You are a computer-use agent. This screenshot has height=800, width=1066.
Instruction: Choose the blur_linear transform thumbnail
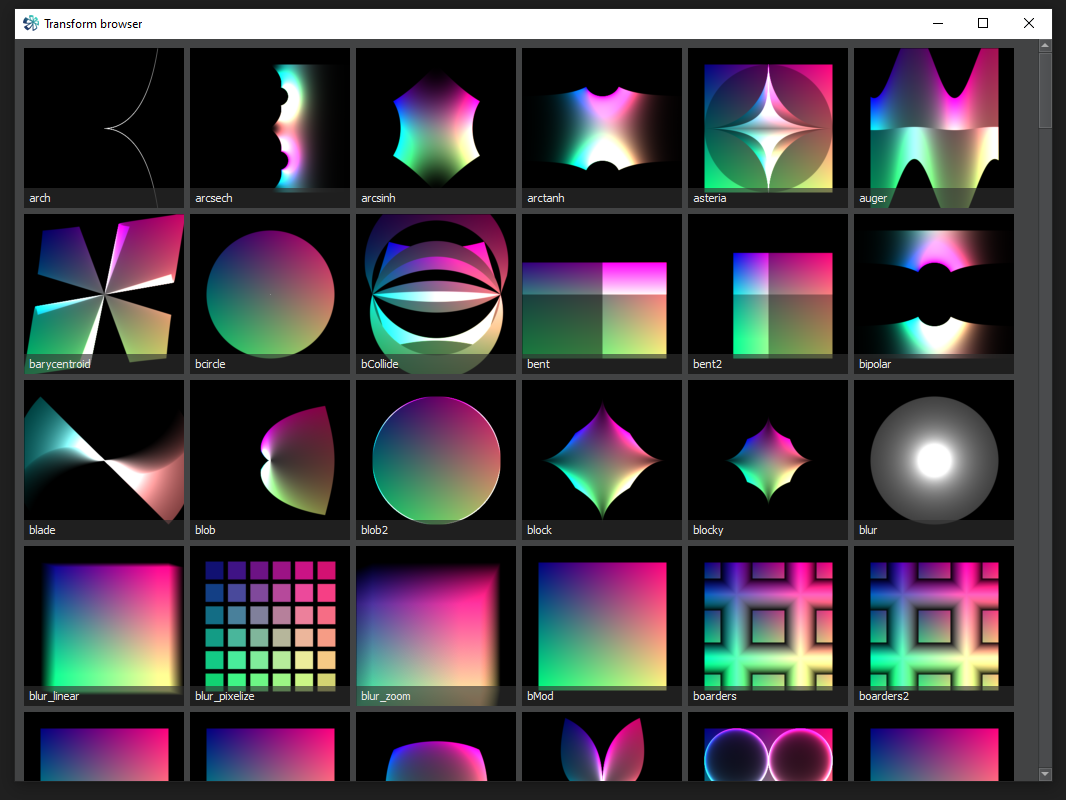click(104, 625)
